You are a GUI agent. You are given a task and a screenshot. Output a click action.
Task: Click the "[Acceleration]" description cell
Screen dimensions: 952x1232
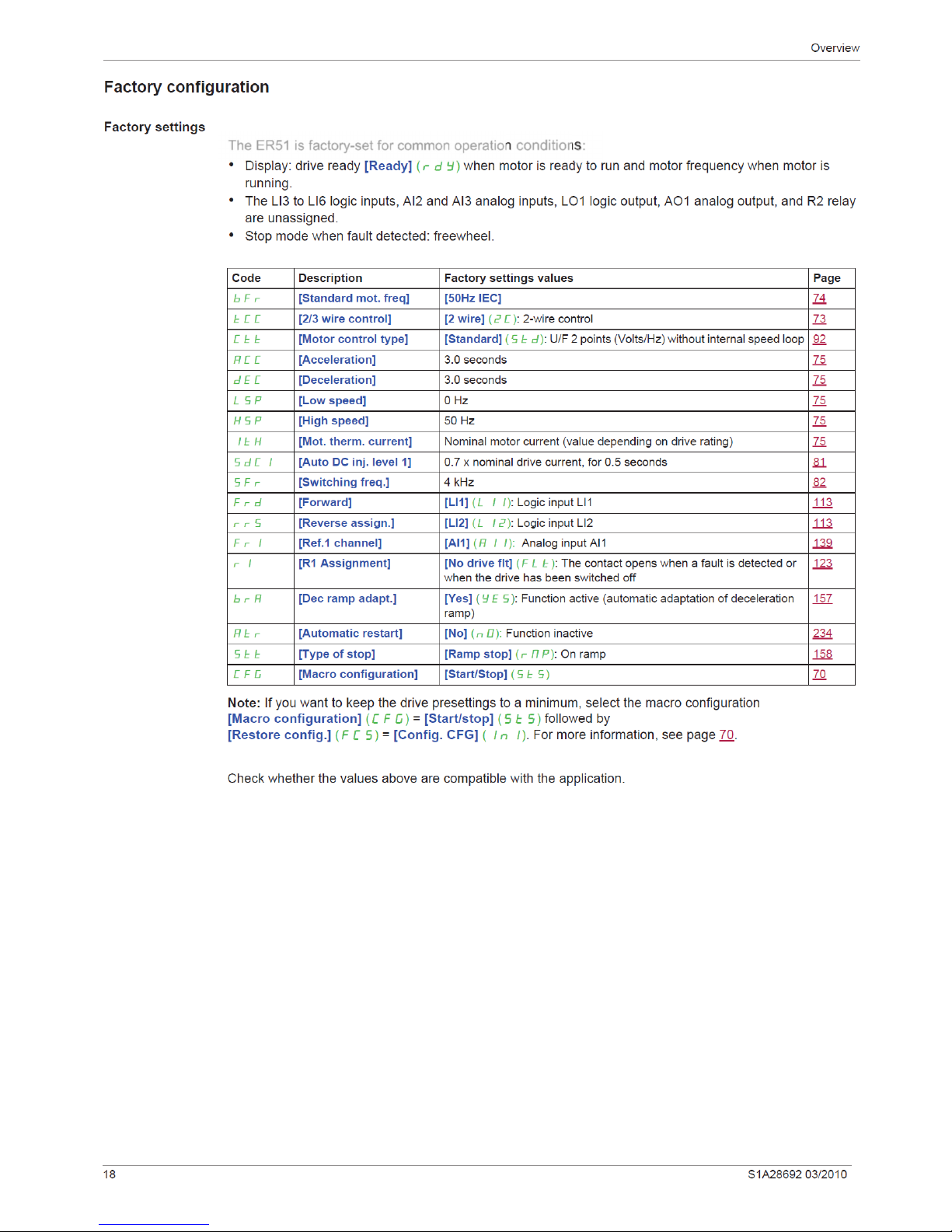(x=337, y=360)
